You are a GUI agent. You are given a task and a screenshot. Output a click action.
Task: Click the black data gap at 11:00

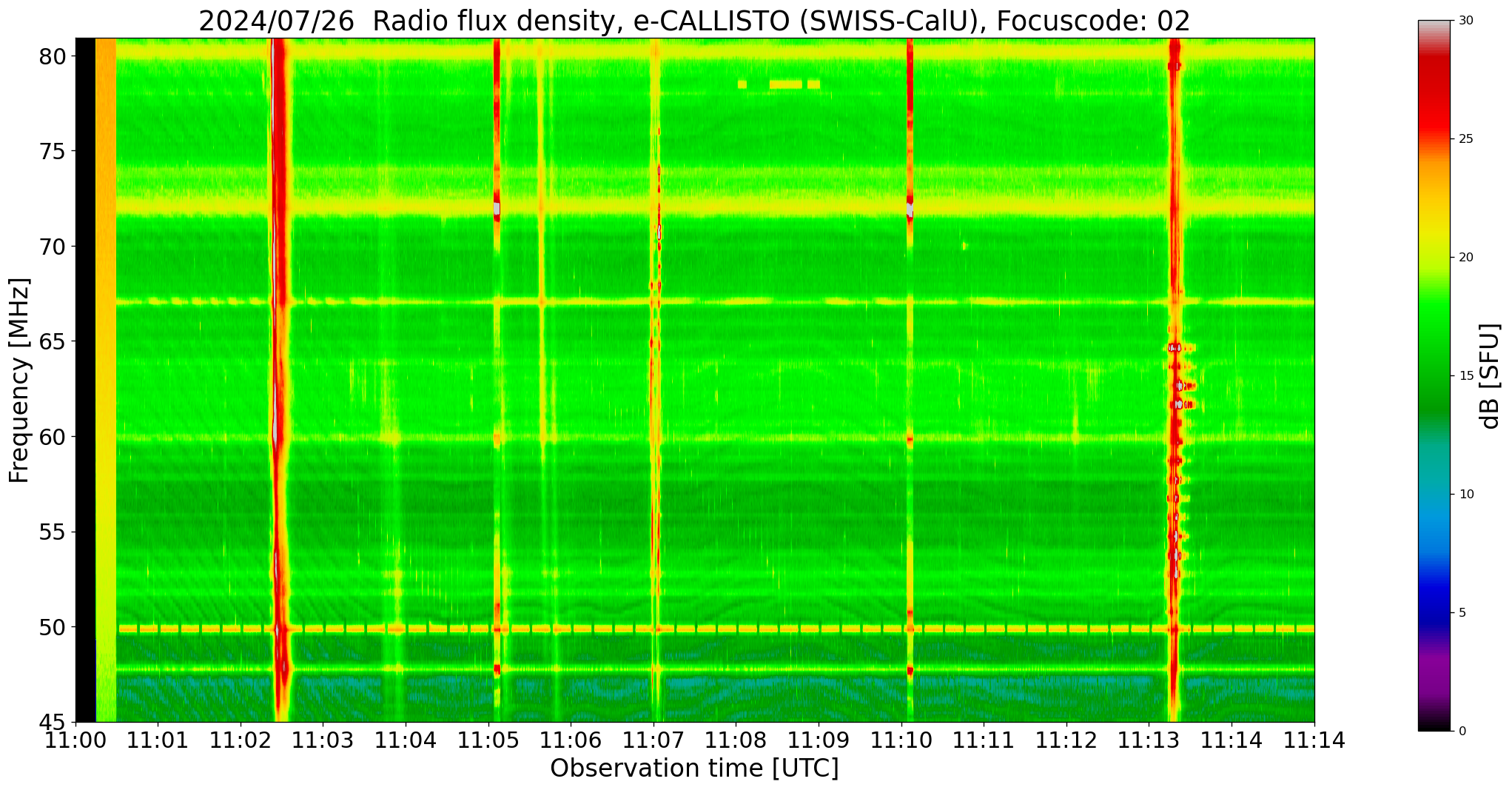pyautogui.click(x=85, y=380)
